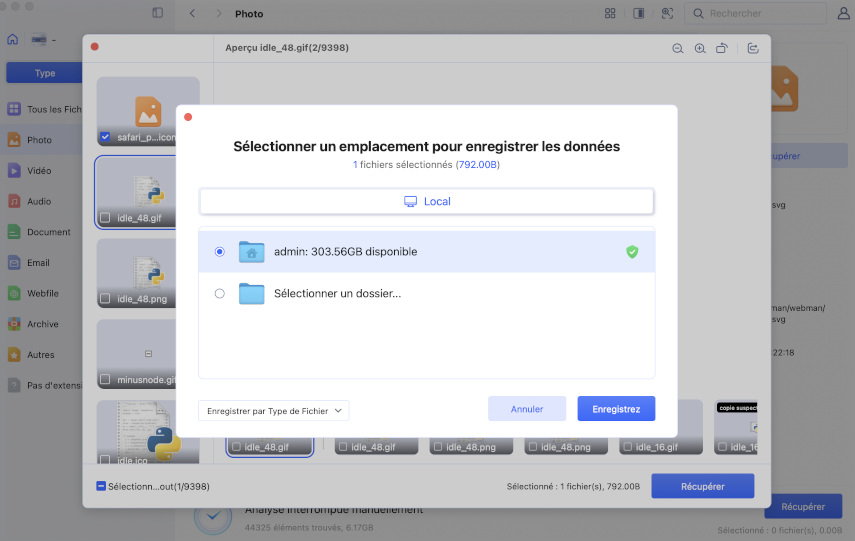Click in the Rechercher search field

(756, 13)
